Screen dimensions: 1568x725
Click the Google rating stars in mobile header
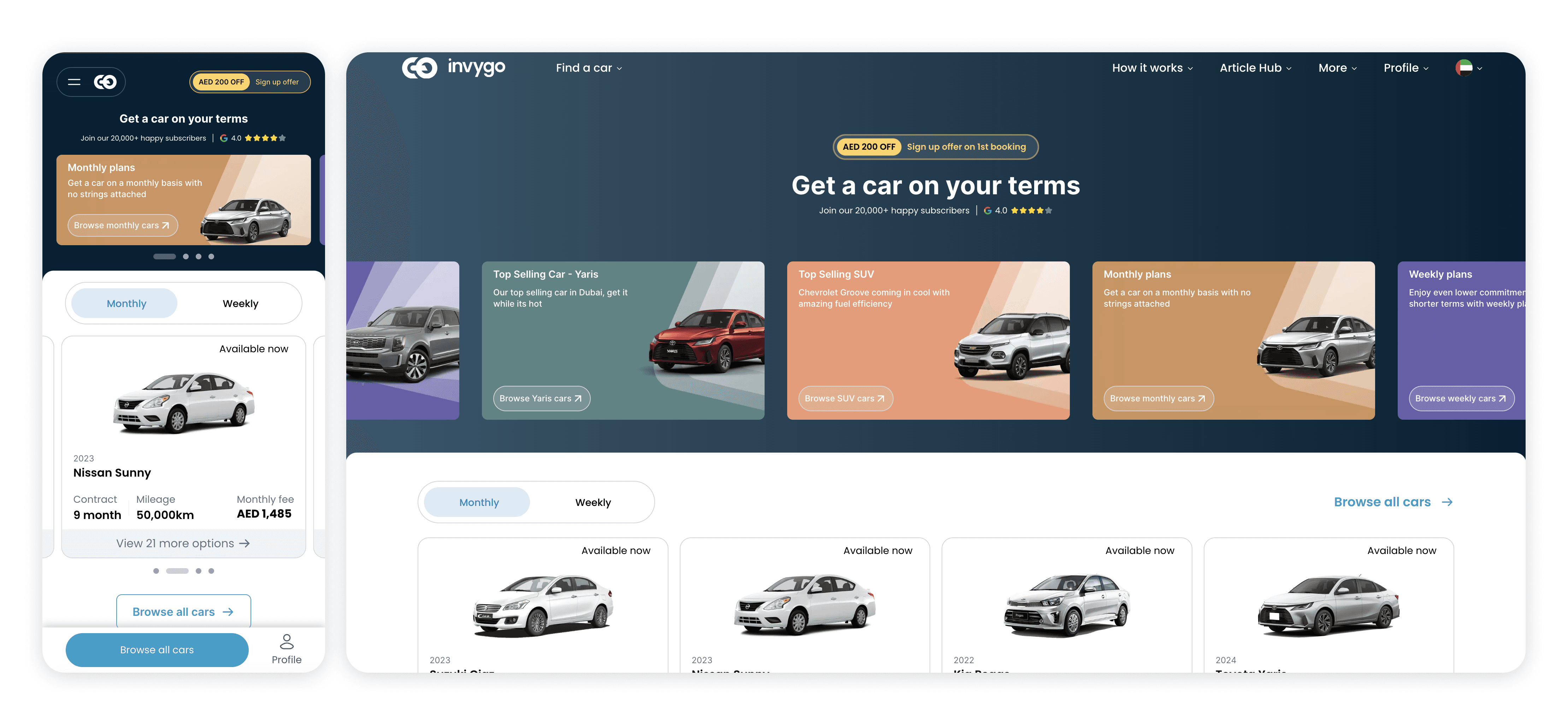(x=265, y=138)
